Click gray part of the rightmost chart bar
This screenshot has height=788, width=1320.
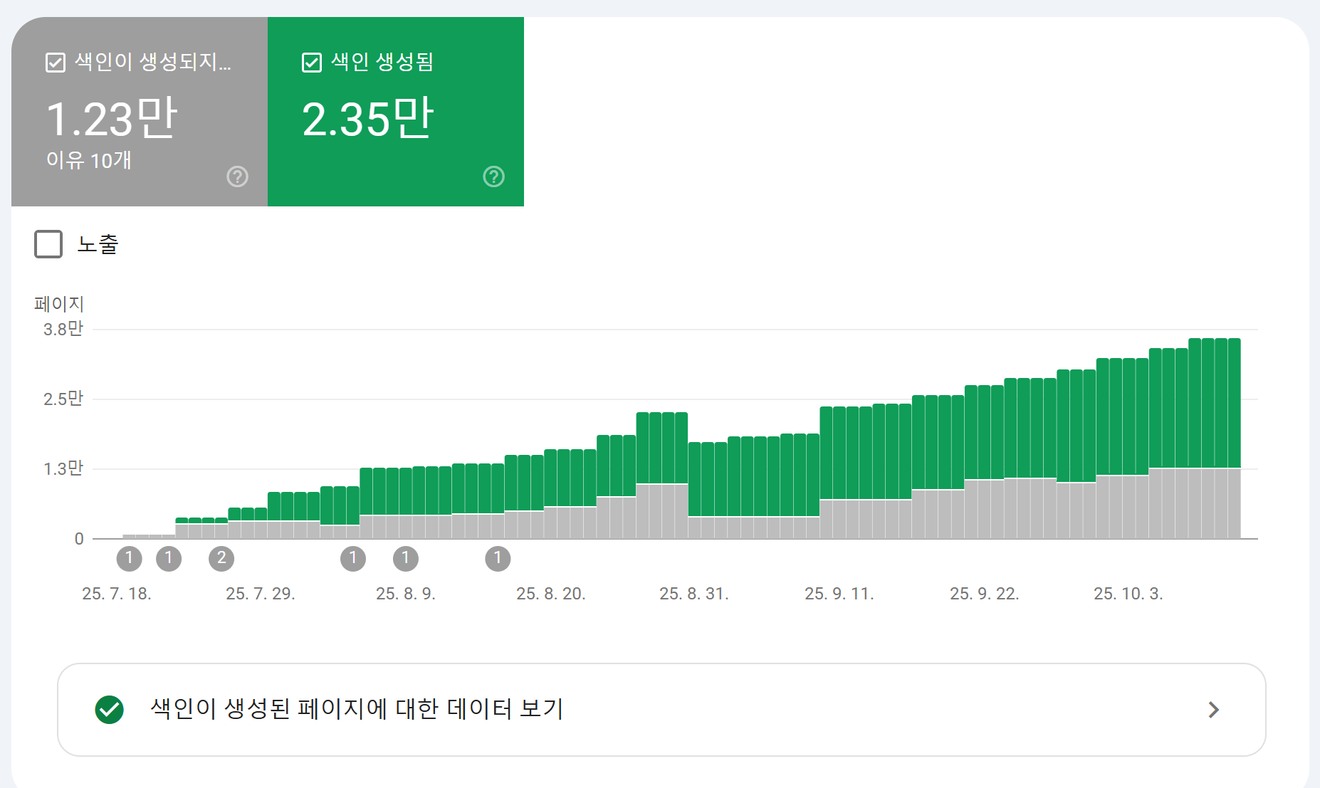click(x=1234, y=502)
